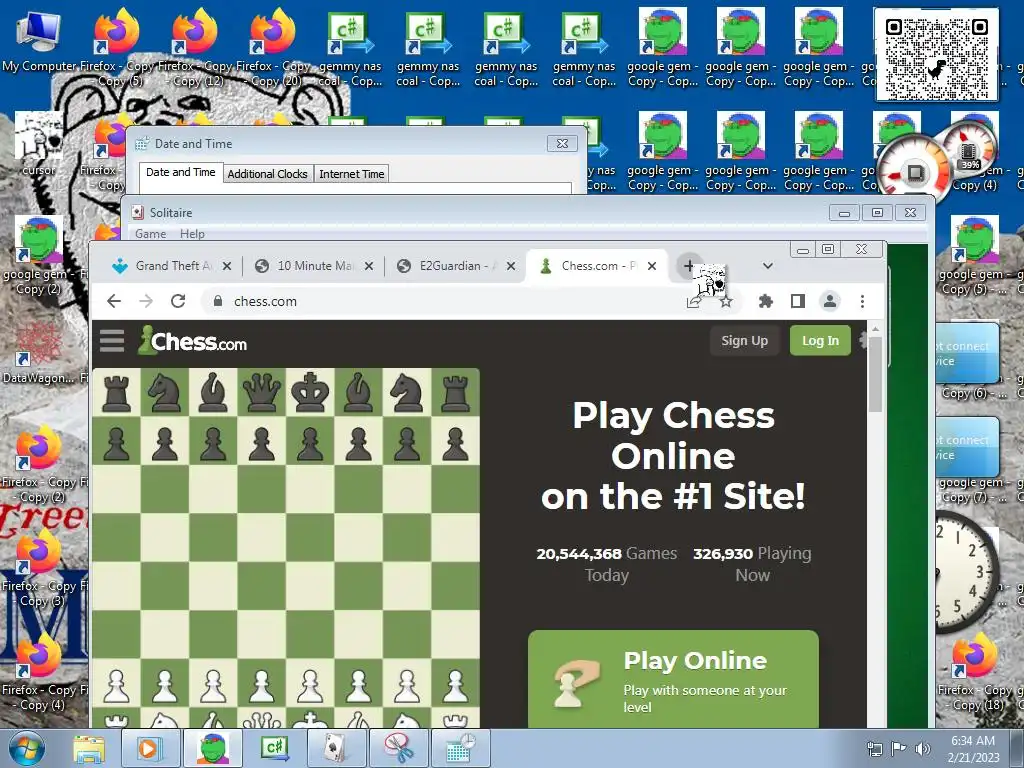The height and width of the screenshot is (768, 1024).
Task: Open the Windows Start menu
Action: pyautogui.click(x=26, y=748)
